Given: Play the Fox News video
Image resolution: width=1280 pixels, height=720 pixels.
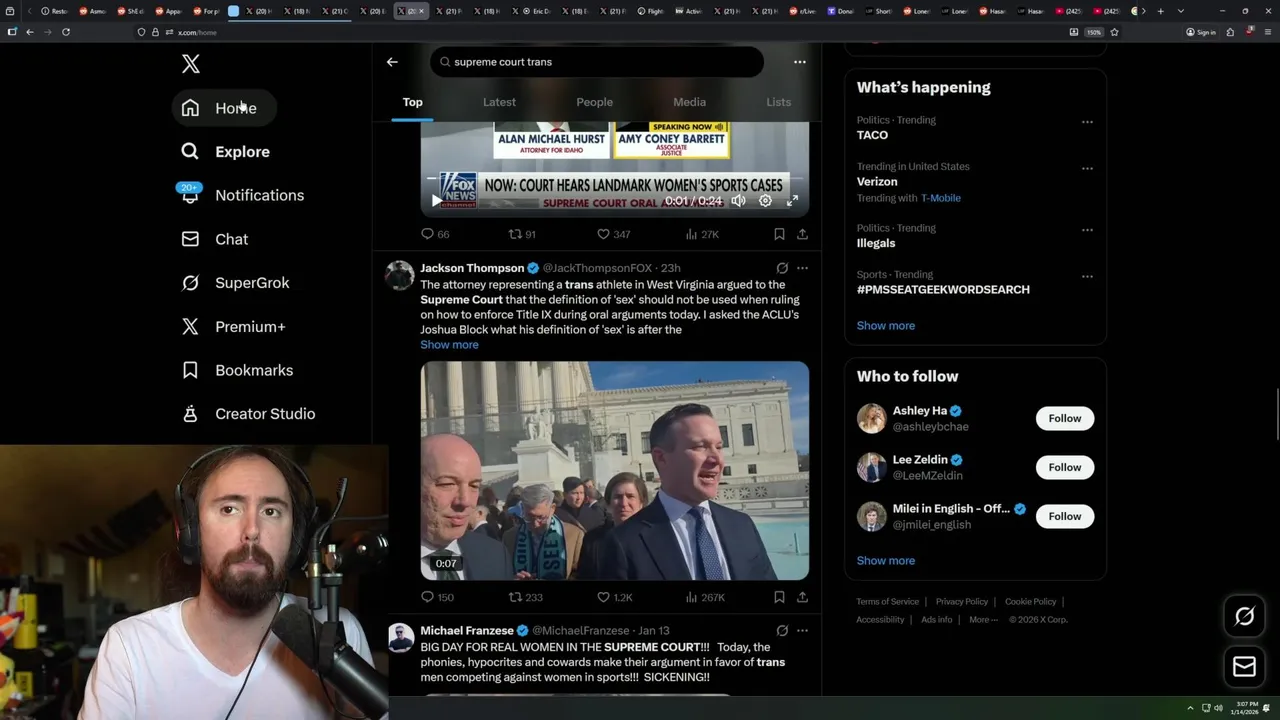Looking at the screenshot, I should pos(437,201).
